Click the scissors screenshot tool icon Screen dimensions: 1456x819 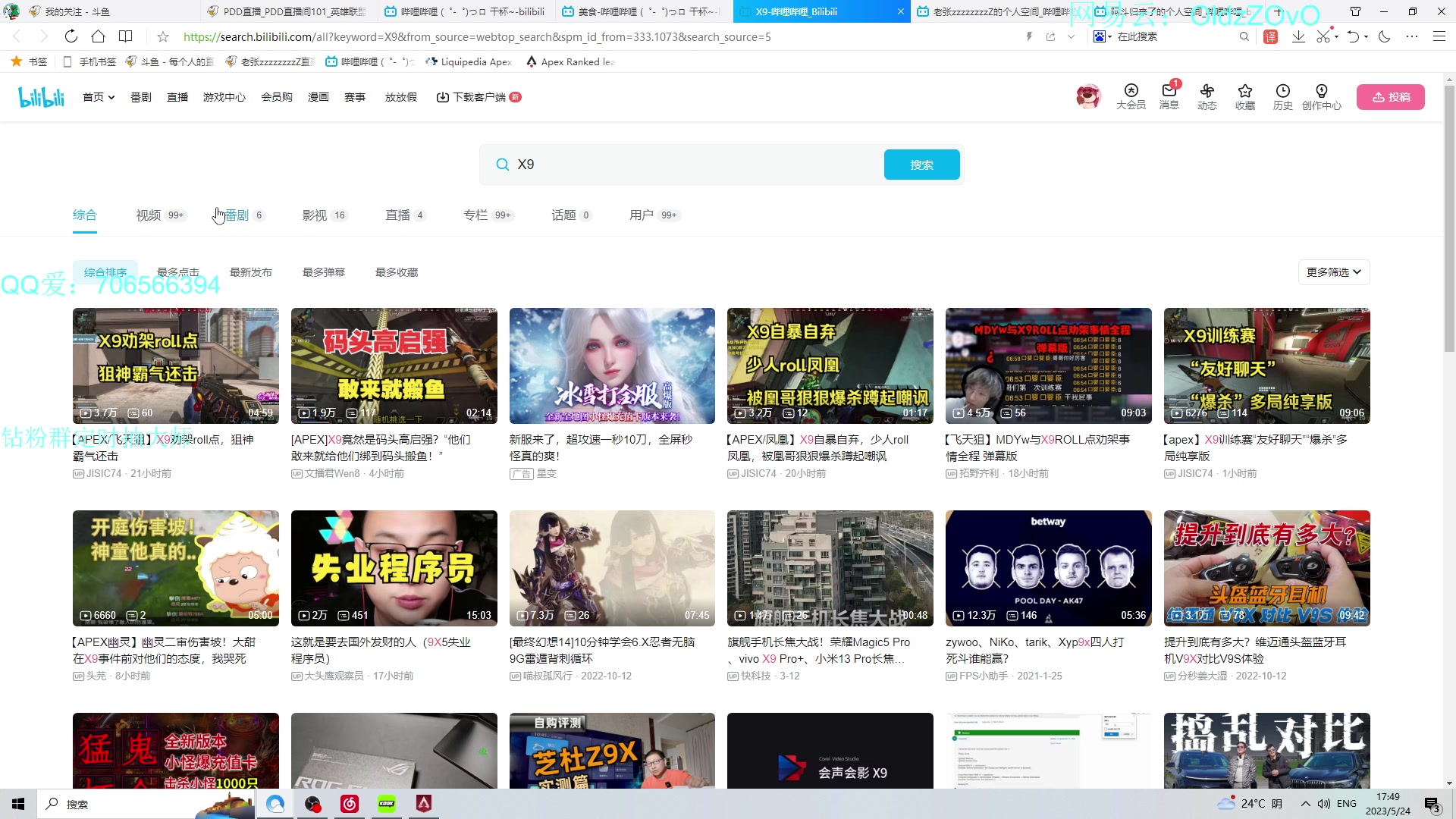(1323, 36)
